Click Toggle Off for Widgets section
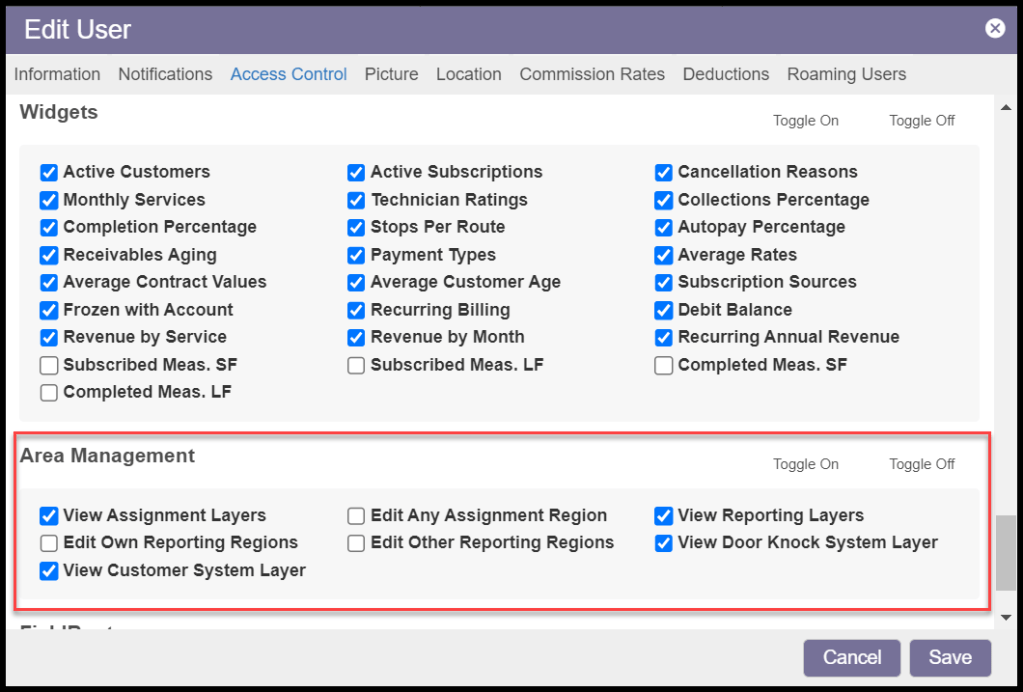 pyautogui.click(x=921, y=120)
